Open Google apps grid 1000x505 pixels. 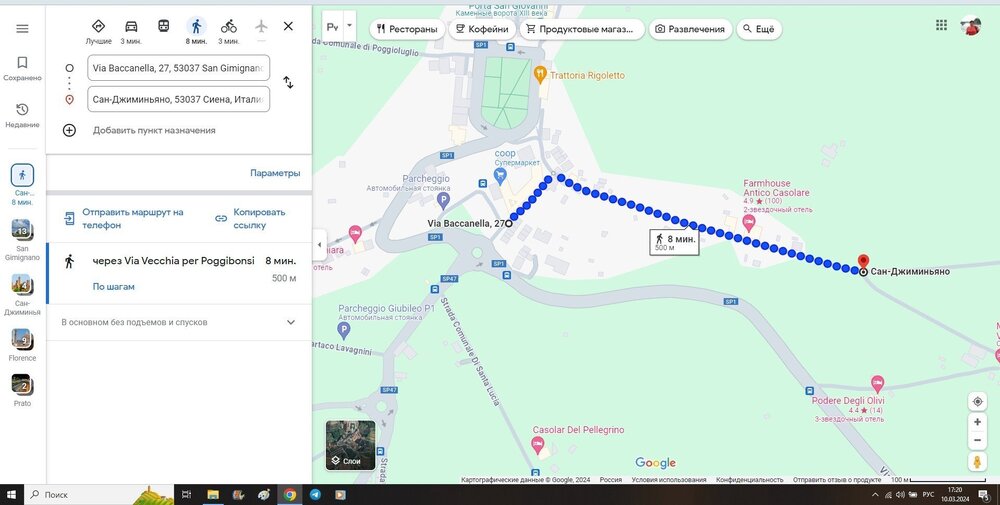point(941,25)
